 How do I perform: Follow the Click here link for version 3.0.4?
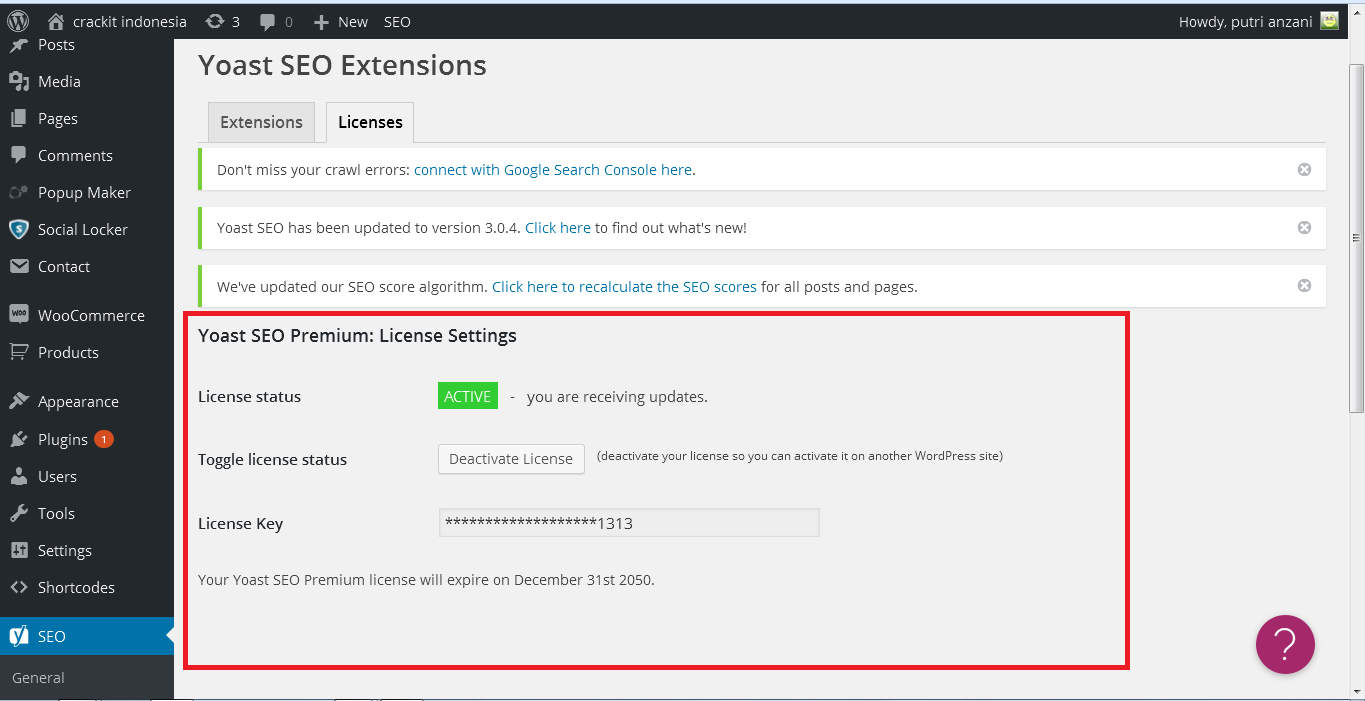pyautogui.click(x=558, y=228)
